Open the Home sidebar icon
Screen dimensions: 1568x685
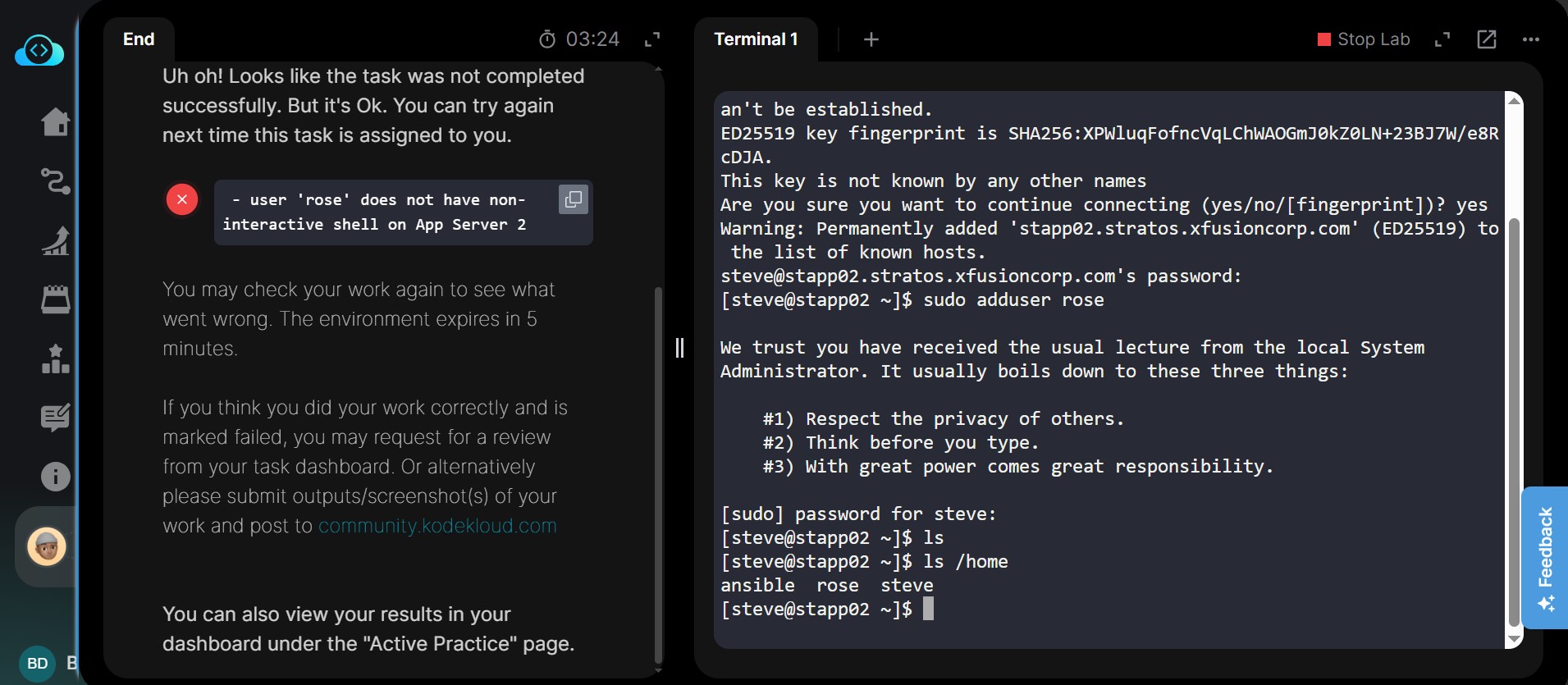(55, 122)
